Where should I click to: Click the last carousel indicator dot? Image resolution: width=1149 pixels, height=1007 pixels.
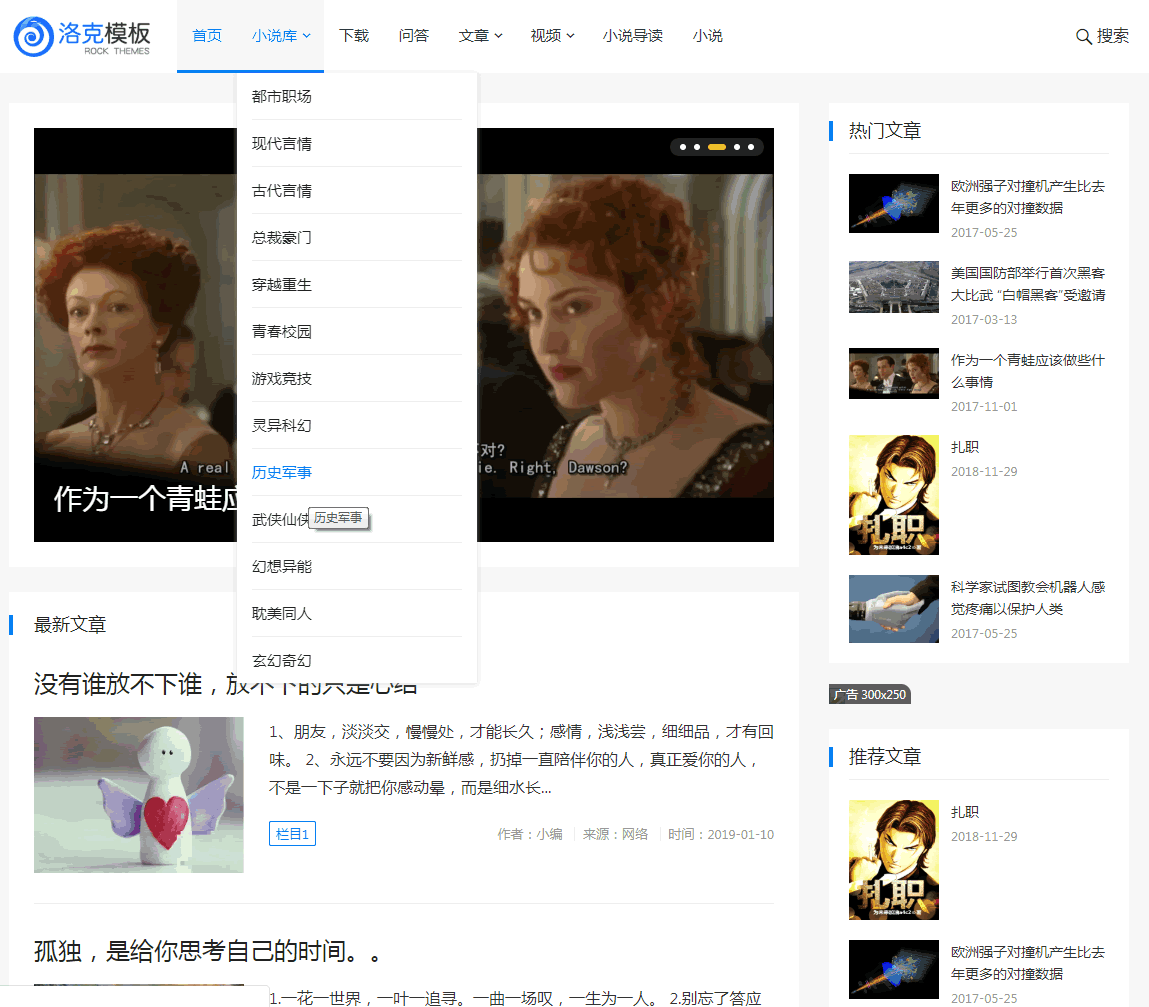pos(750,147)
